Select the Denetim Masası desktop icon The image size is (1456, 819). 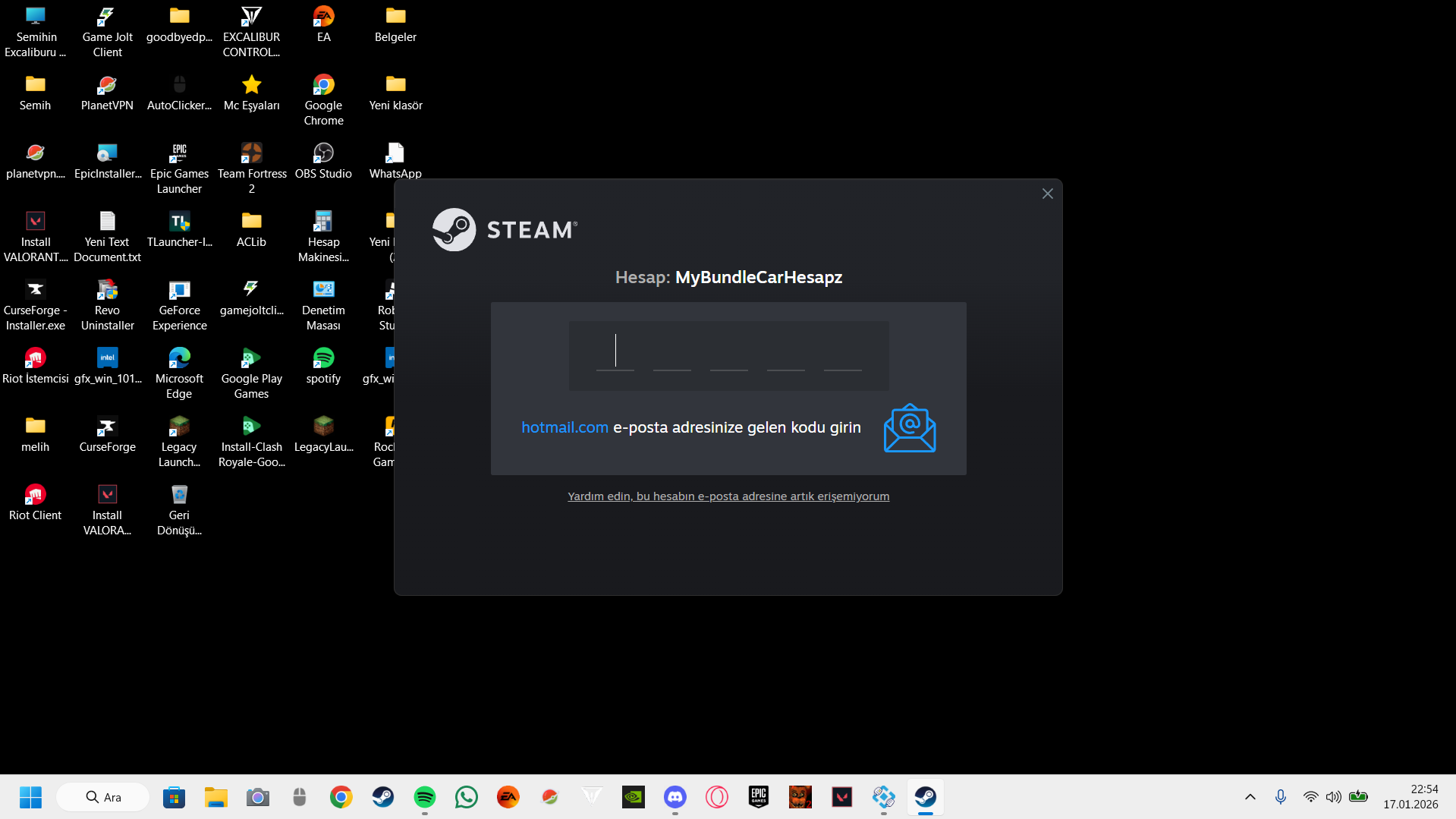(324, 304)
